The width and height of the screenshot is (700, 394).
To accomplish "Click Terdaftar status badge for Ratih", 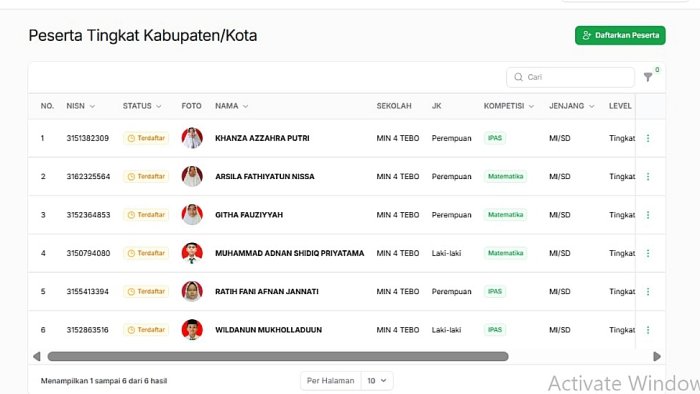I will (146, 292).
